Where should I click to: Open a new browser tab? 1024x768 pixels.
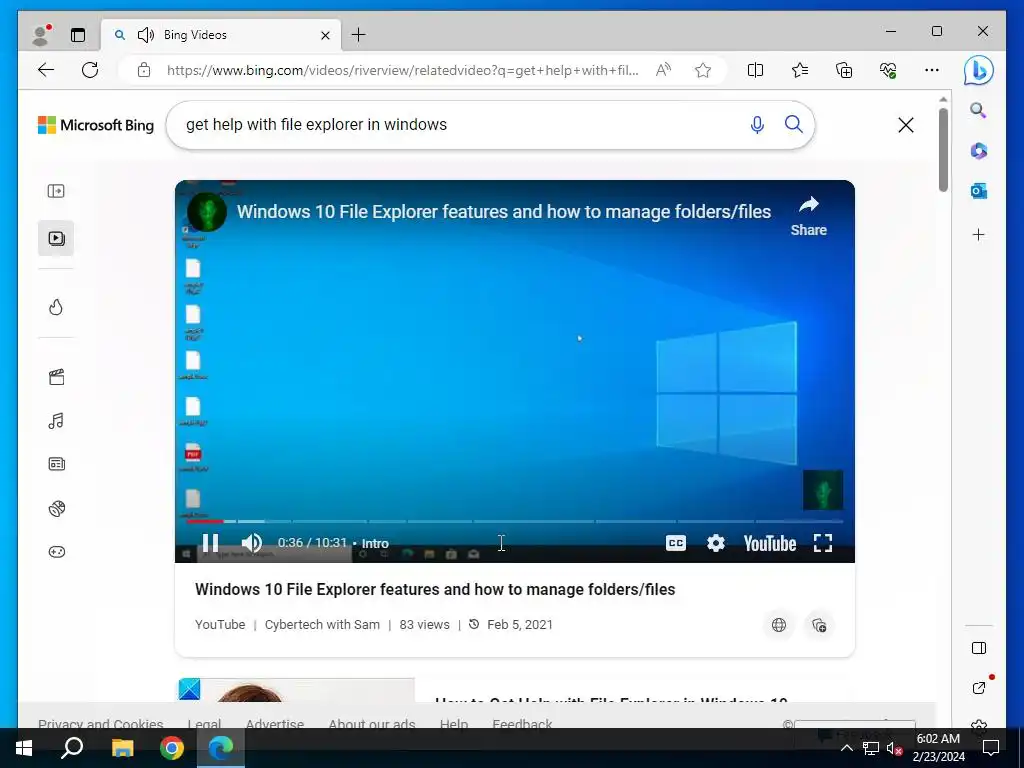pyautogui.click(x=359, y=35)
